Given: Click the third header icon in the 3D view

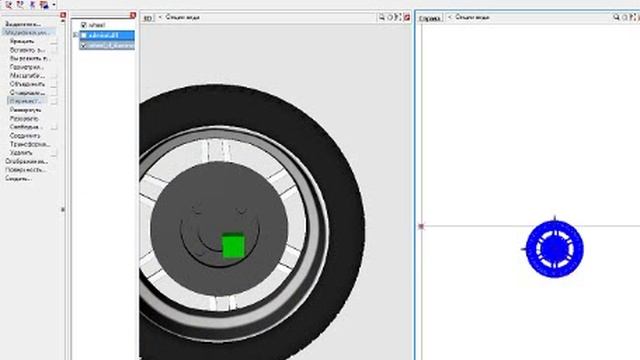Looking at the screenshot, I should pyautogui.click(x=398, y=17).
